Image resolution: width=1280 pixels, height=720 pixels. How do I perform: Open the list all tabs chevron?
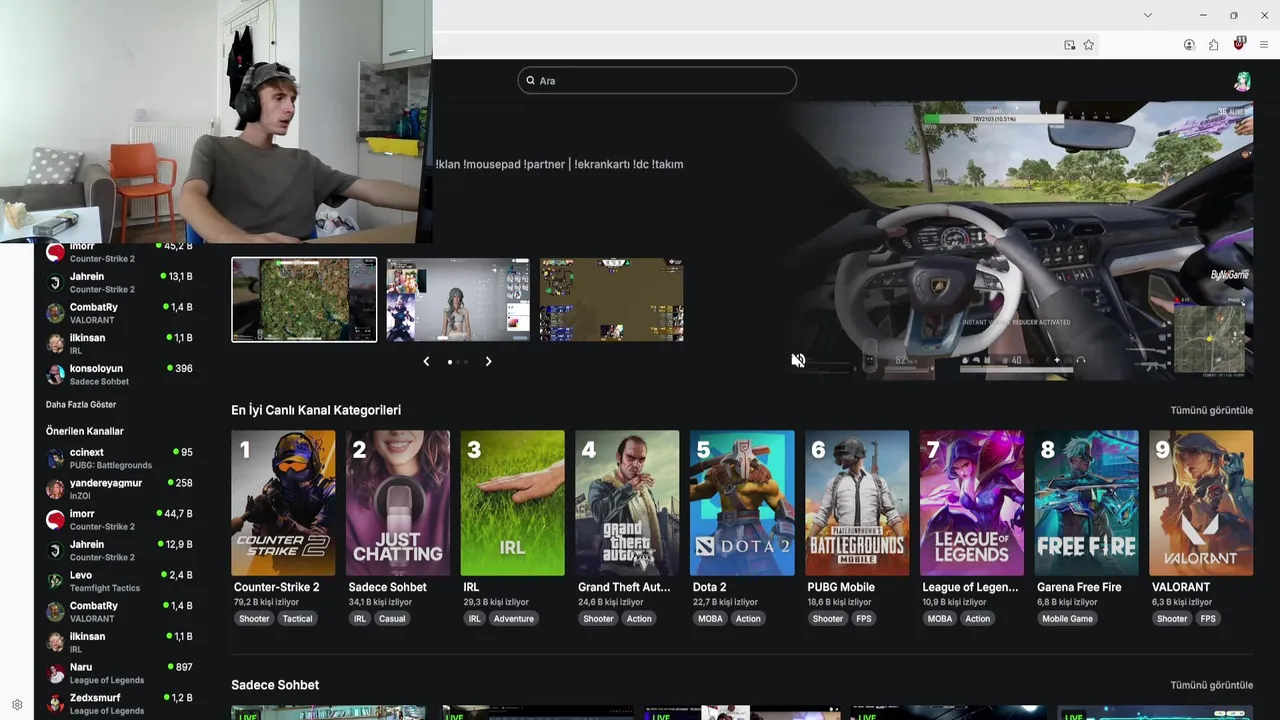tap(1147, 15)
